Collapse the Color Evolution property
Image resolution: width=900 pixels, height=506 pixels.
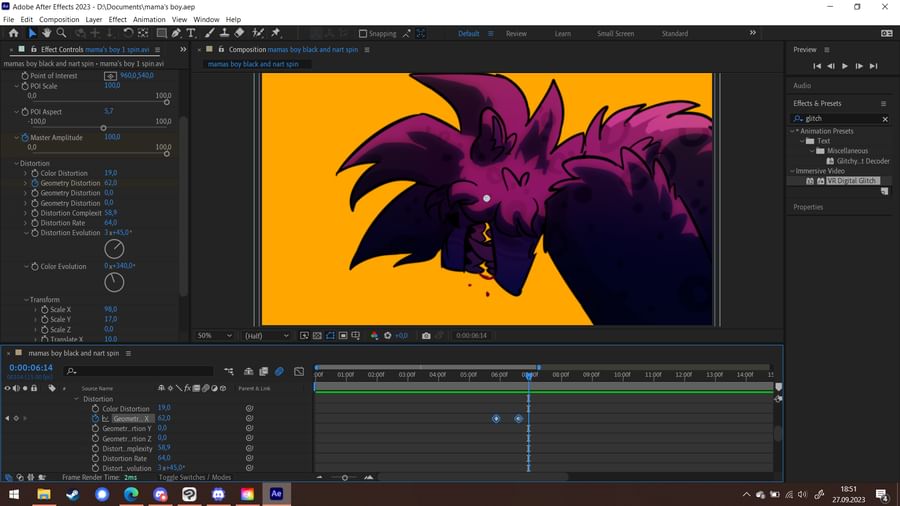[26, 267]
